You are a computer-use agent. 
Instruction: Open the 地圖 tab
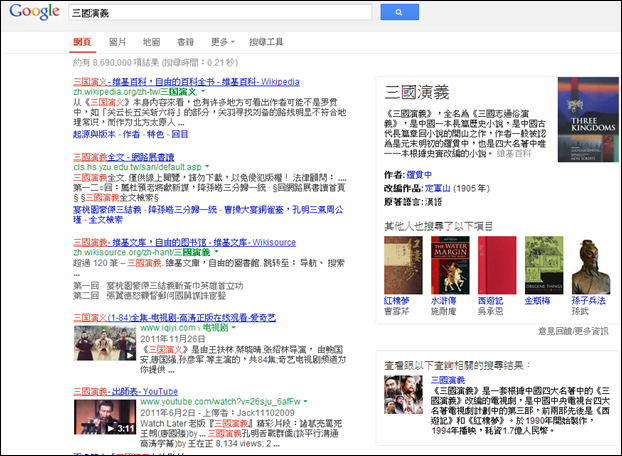[x=152, y=42]
